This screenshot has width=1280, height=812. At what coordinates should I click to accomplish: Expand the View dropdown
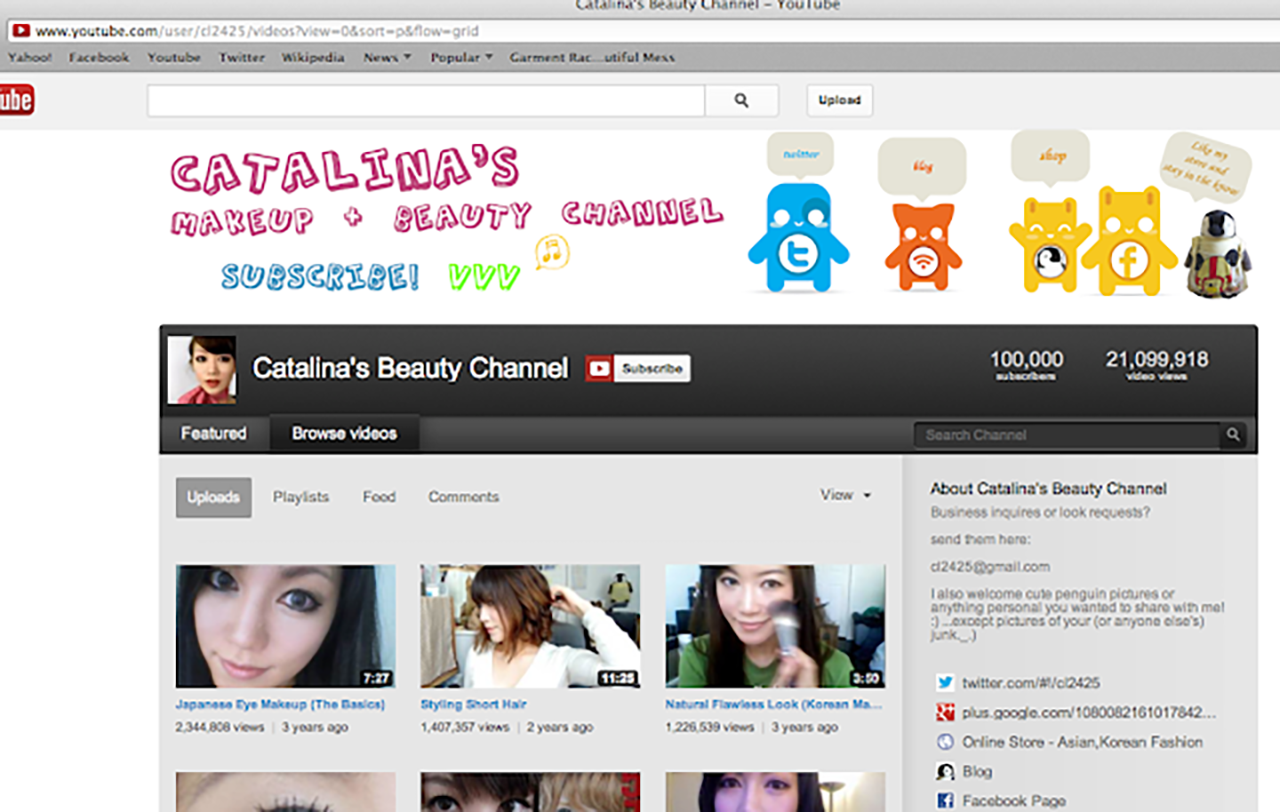pyautogui.click(x=846, y=495)
